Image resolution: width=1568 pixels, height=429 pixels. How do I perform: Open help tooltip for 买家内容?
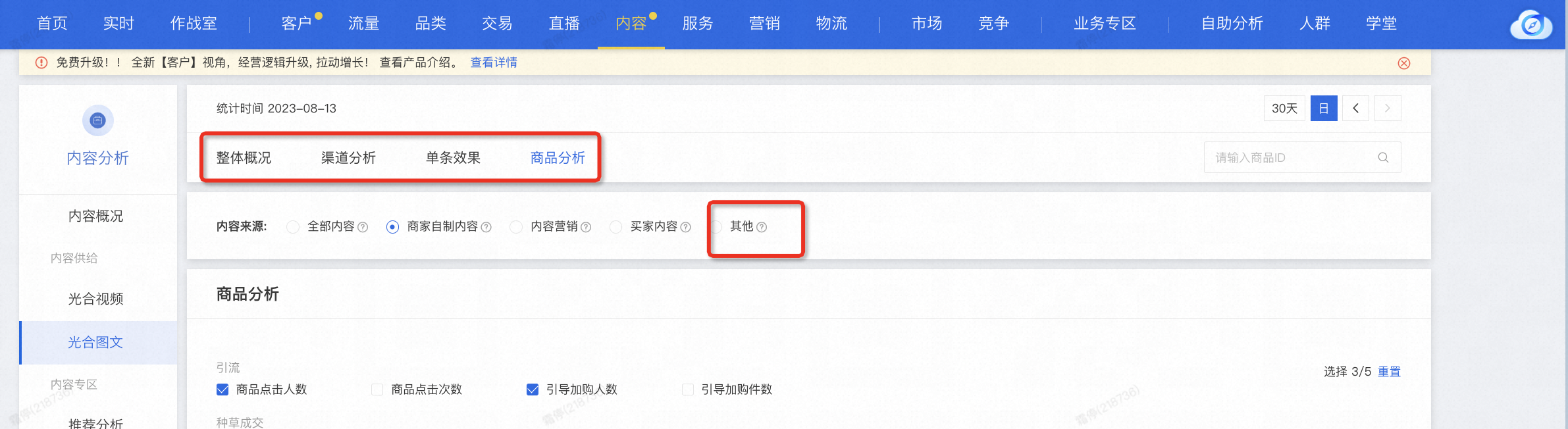click(x=685, y=227)
